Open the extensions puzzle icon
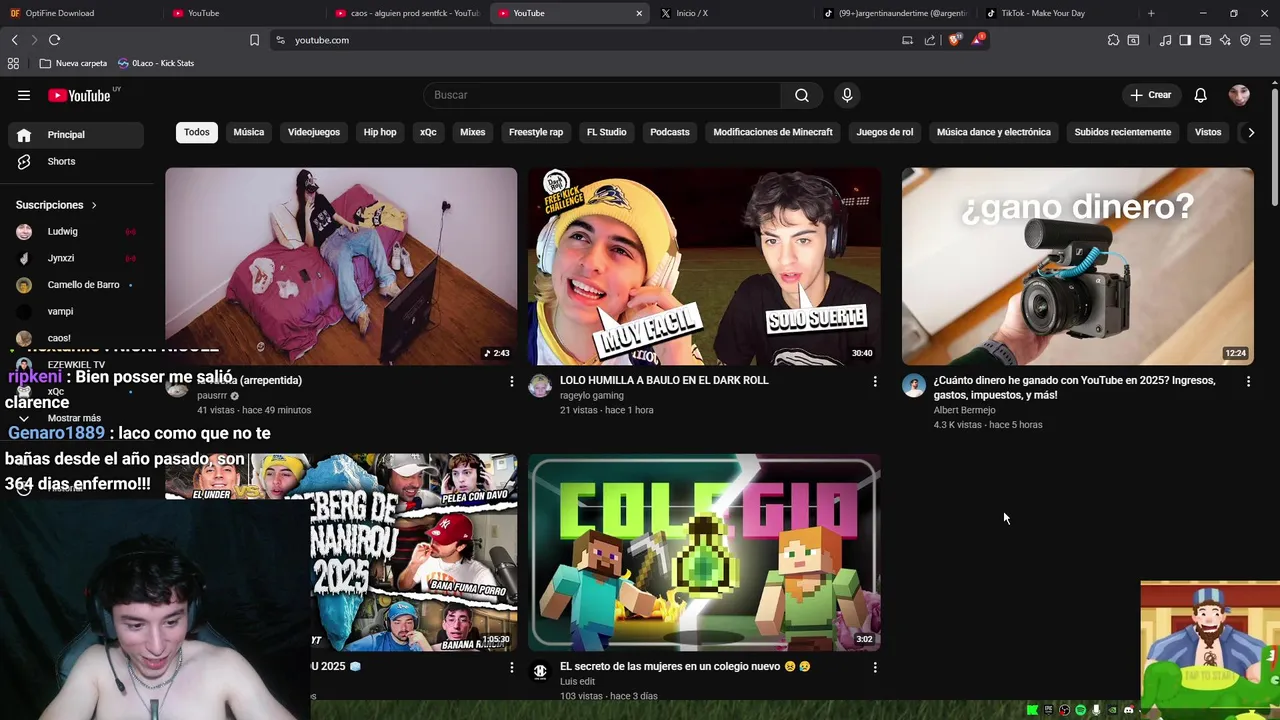Image resolution: width=1280 pixels, height=720 pixels. click(1113, 40)
